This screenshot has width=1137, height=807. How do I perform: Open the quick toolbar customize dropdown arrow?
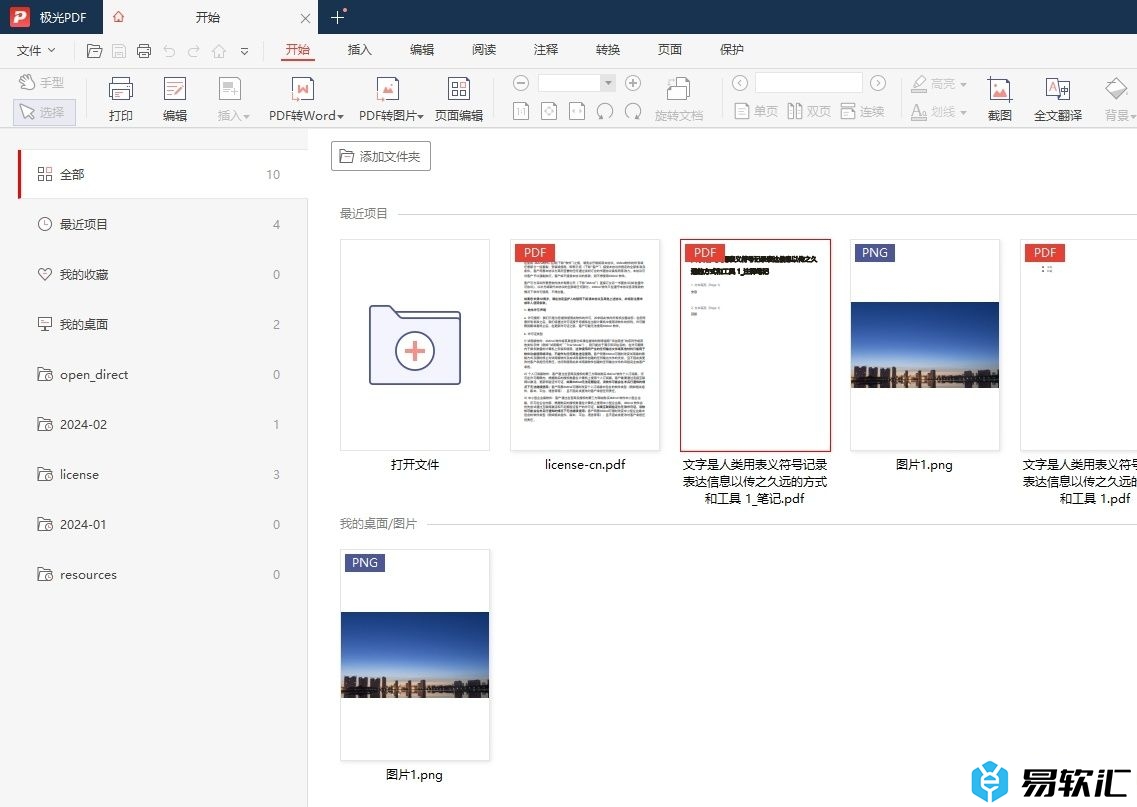pos(244,51)
